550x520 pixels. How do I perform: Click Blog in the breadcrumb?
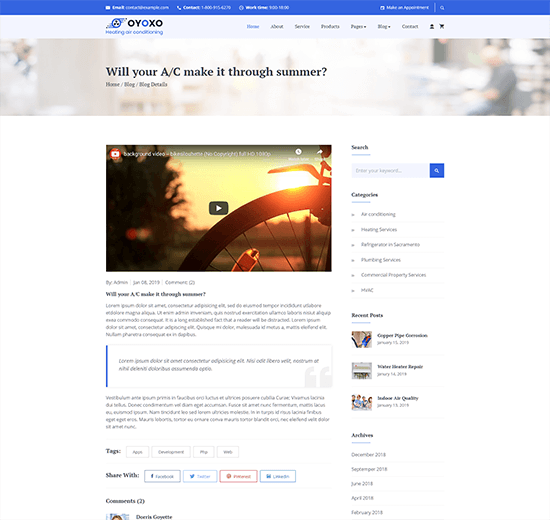(129, 84)
